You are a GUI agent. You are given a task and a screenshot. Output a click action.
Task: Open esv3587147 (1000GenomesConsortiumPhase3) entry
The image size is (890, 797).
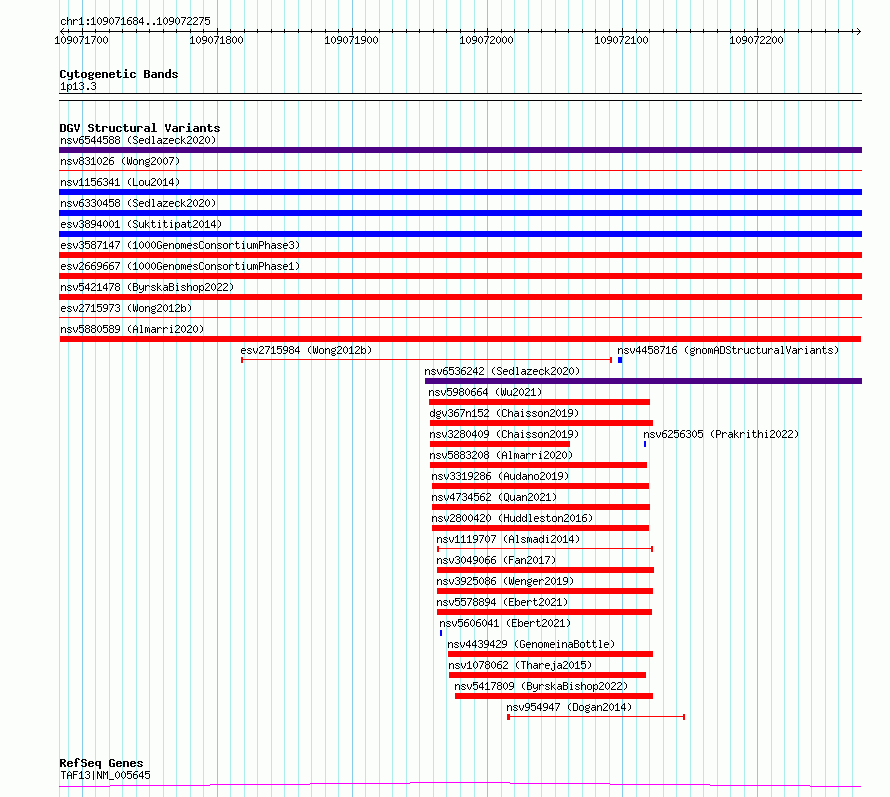pos(180,245)
